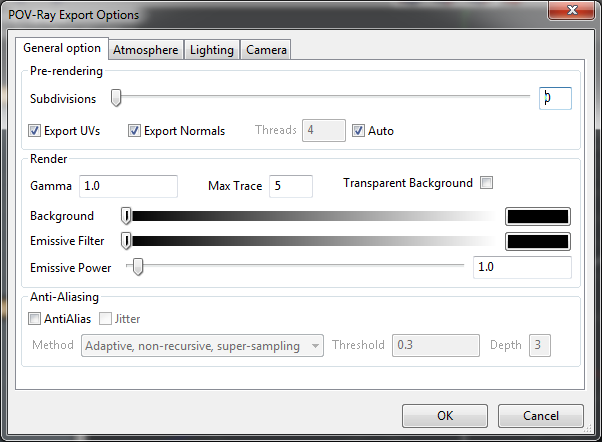Click the Background gradient slider handle
Screen dimensions: 602x442
tap(126, 216)
